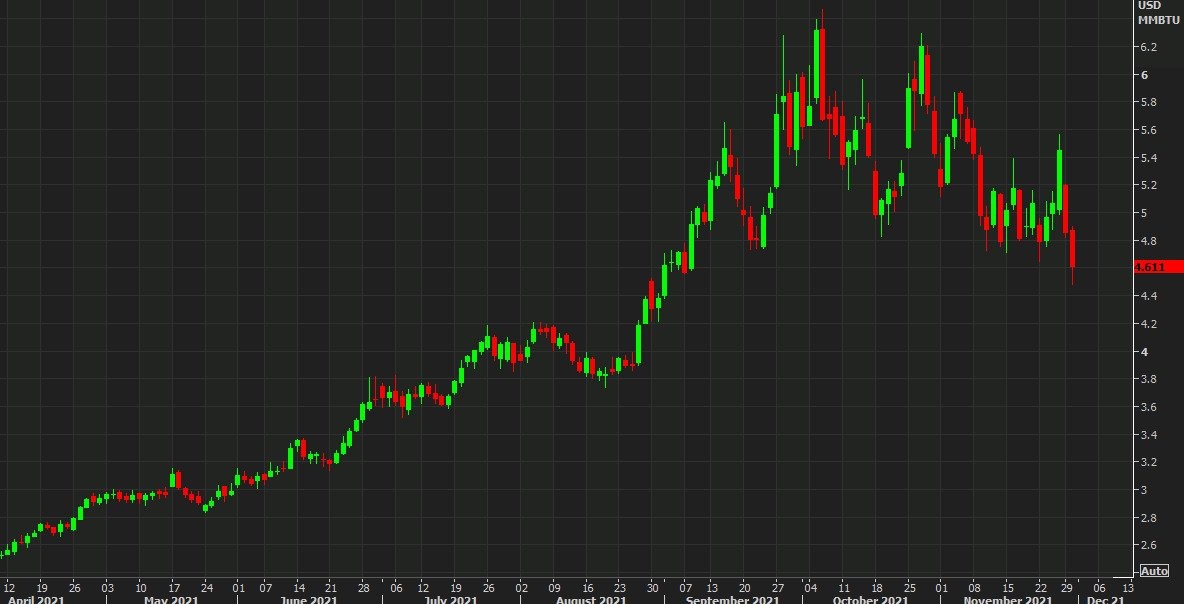Click the October 2021 month label
Screen dimensions: 1184x604
coord(871,600)
